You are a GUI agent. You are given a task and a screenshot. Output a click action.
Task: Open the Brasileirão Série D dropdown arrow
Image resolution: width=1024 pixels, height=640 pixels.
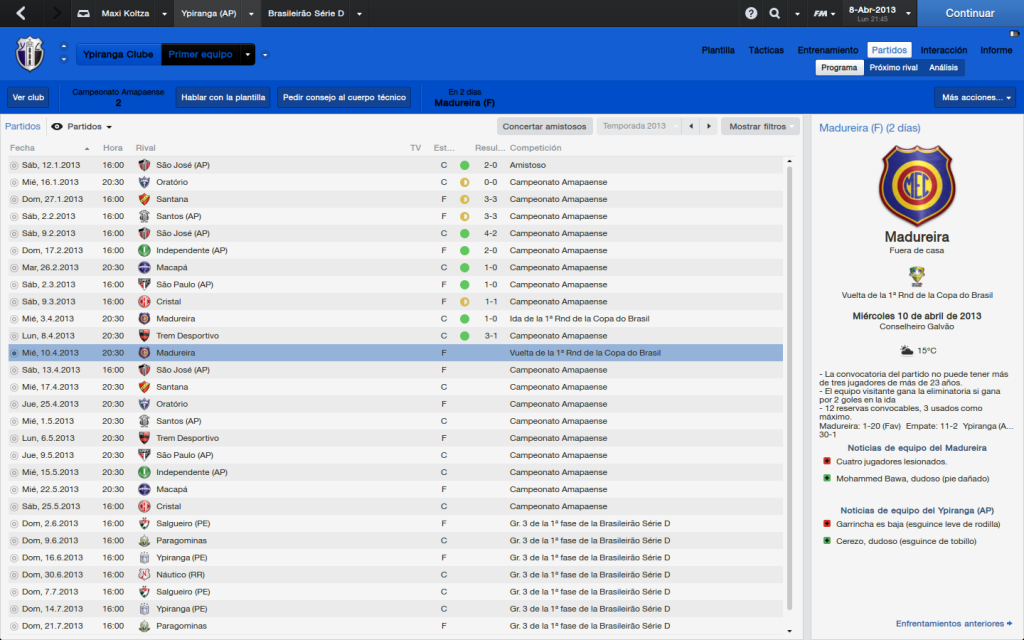(x=359, y=14)
